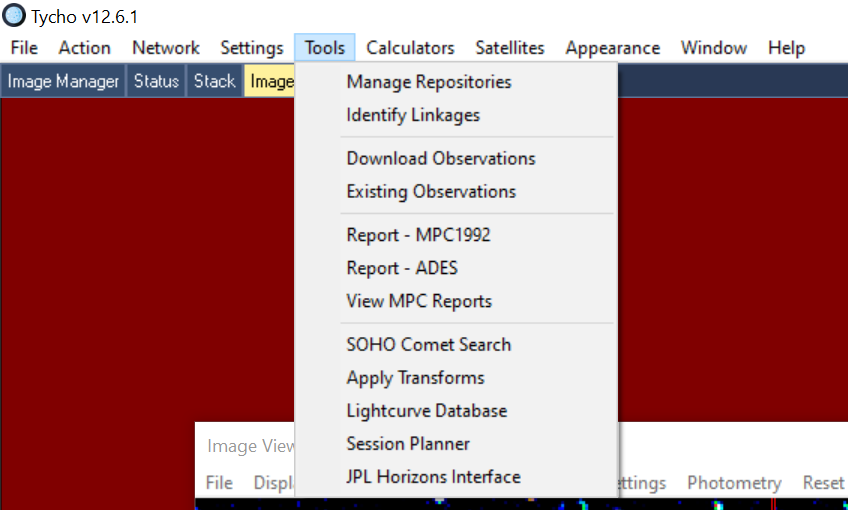Choose Report - ADES menu entry
This screenshot has height=510, width=848.
[x=402, y=268]
